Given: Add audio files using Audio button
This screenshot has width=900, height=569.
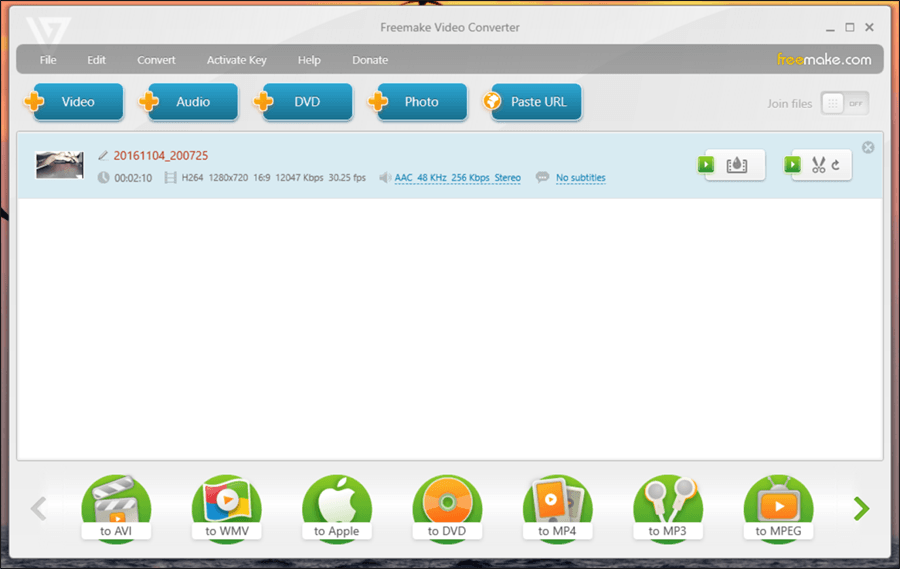Looking at the screenshot, I should pyautogui.click(x=193, y=102).
